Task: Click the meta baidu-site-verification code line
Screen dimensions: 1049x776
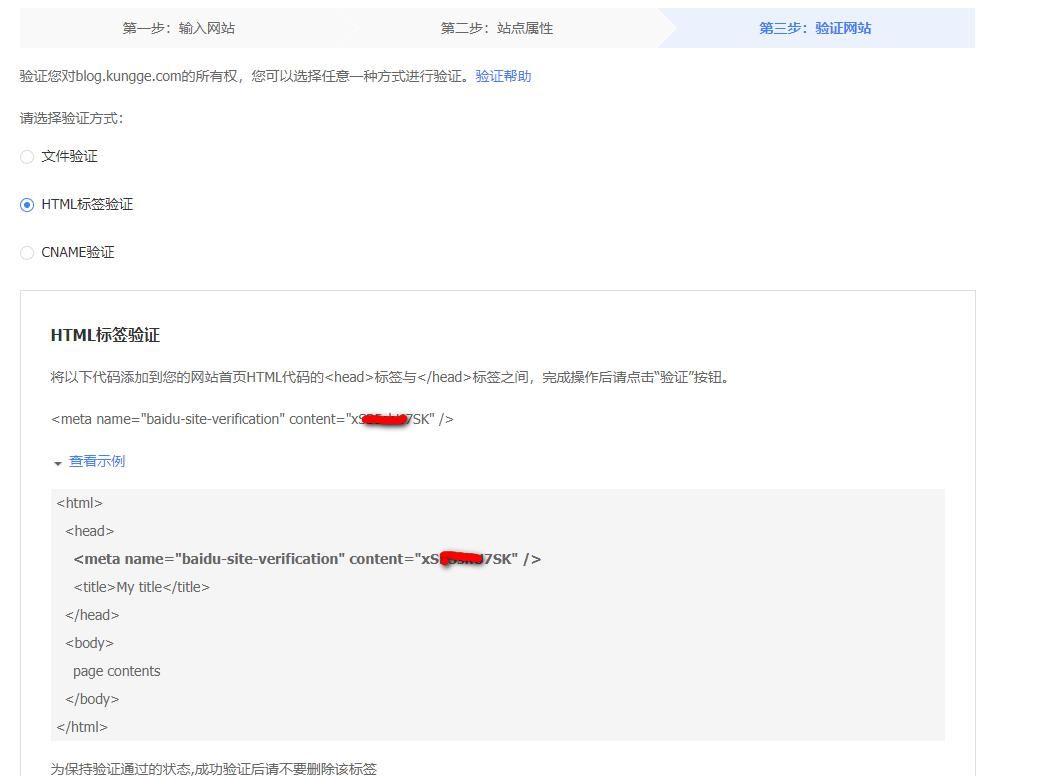Action: tap(250, 419)
